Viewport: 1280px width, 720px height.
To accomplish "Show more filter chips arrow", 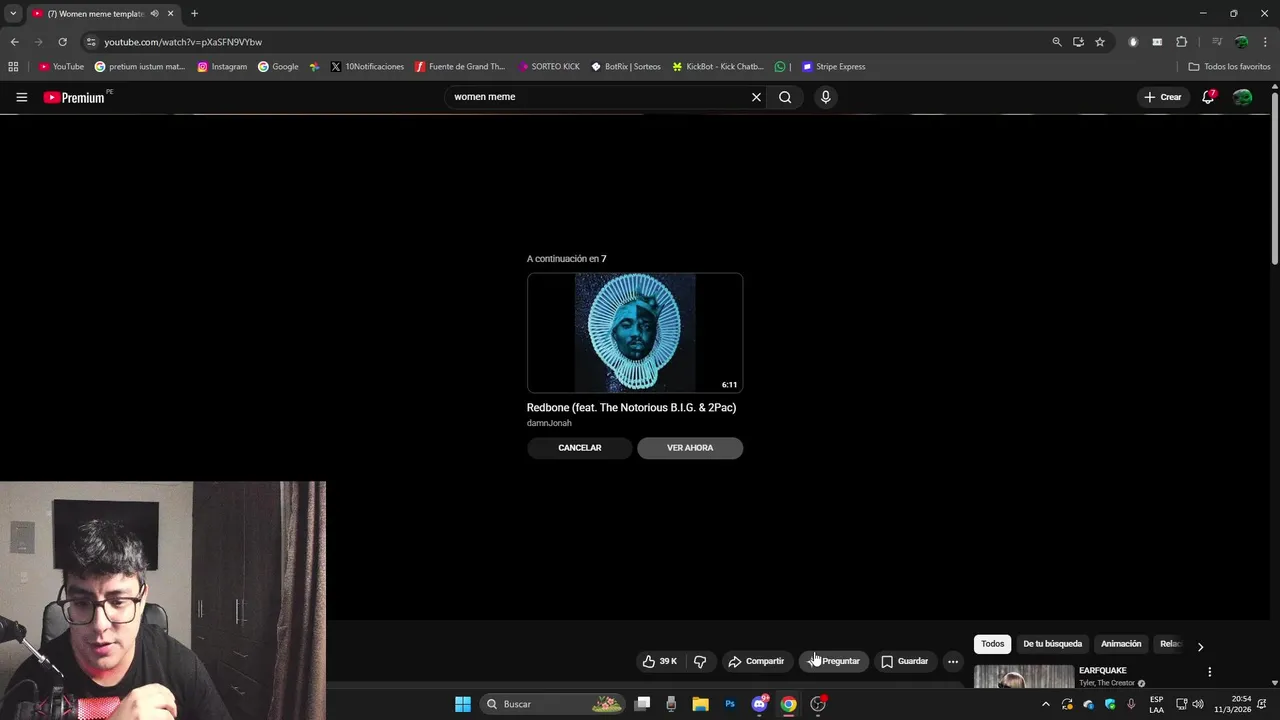I will pos(1200,646).
